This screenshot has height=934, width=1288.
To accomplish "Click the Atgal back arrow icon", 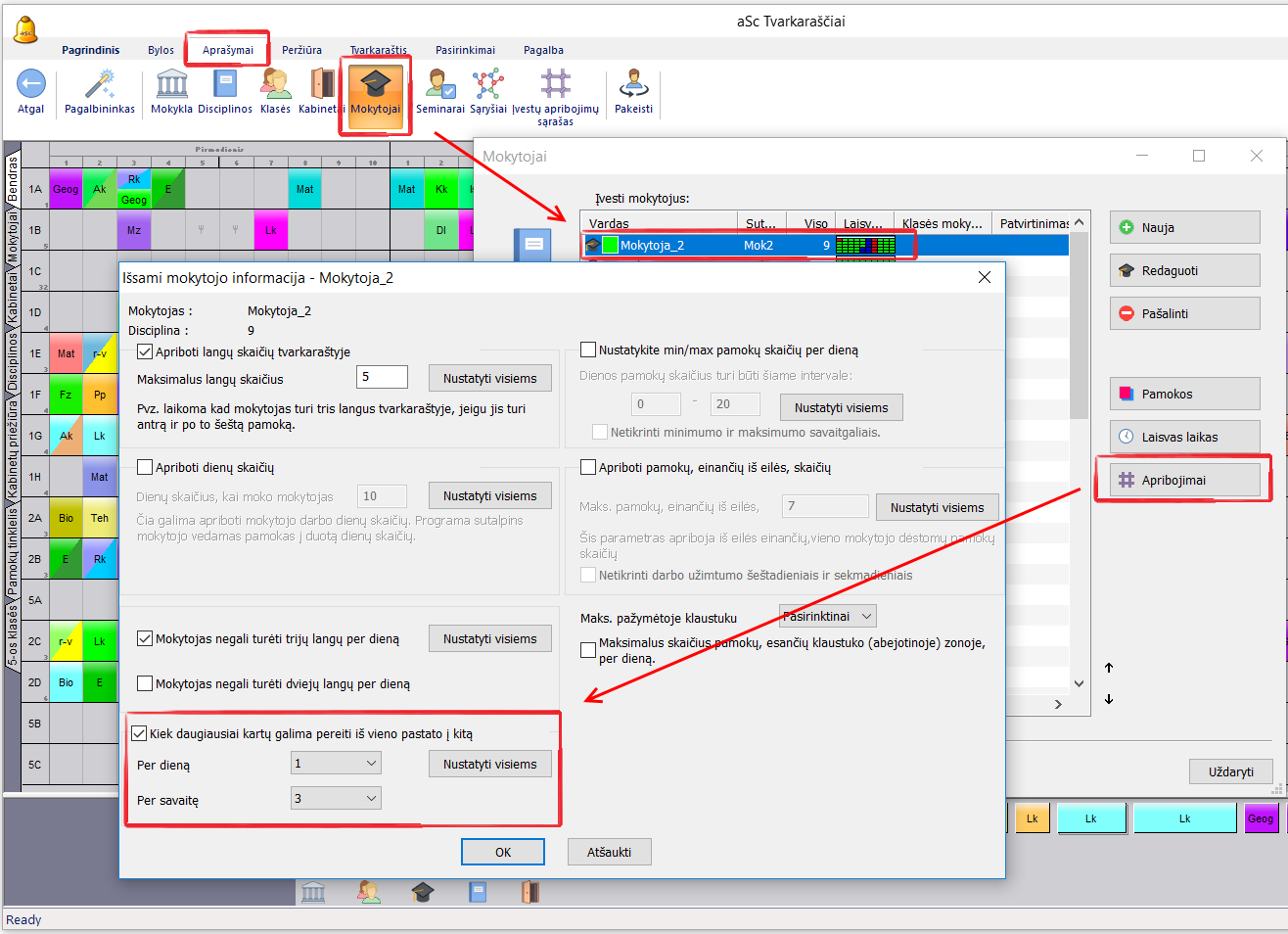I will 31,85.
